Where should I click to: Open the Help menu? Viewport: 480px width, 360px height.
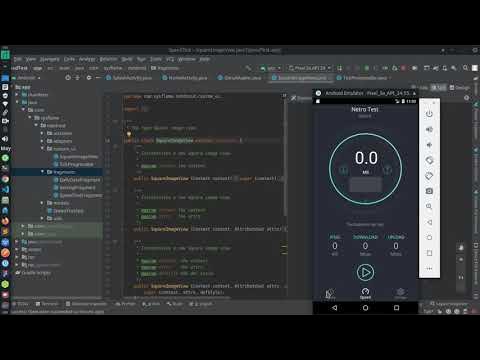[x=205, y=59]
